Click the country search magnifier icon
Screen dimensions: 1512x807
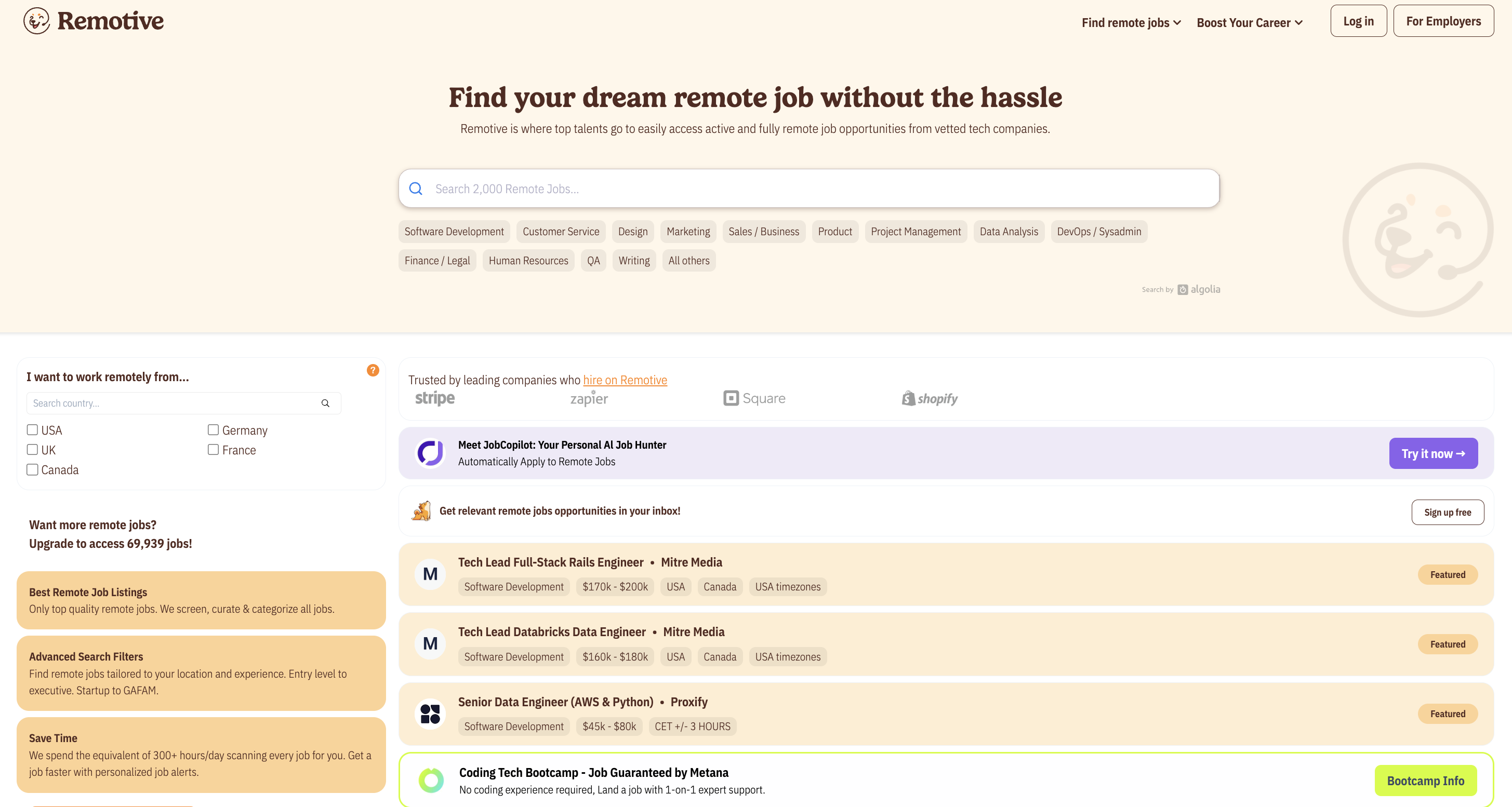pos(325,403)
